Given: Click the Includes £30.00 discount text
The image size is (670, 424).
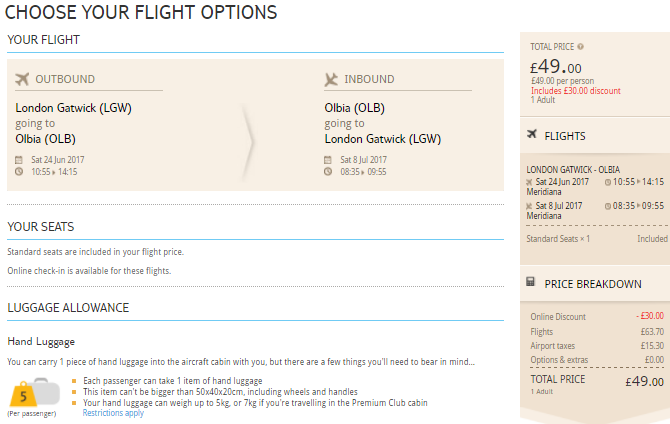Looking at the screenshot, I should [x=576, y=91].
